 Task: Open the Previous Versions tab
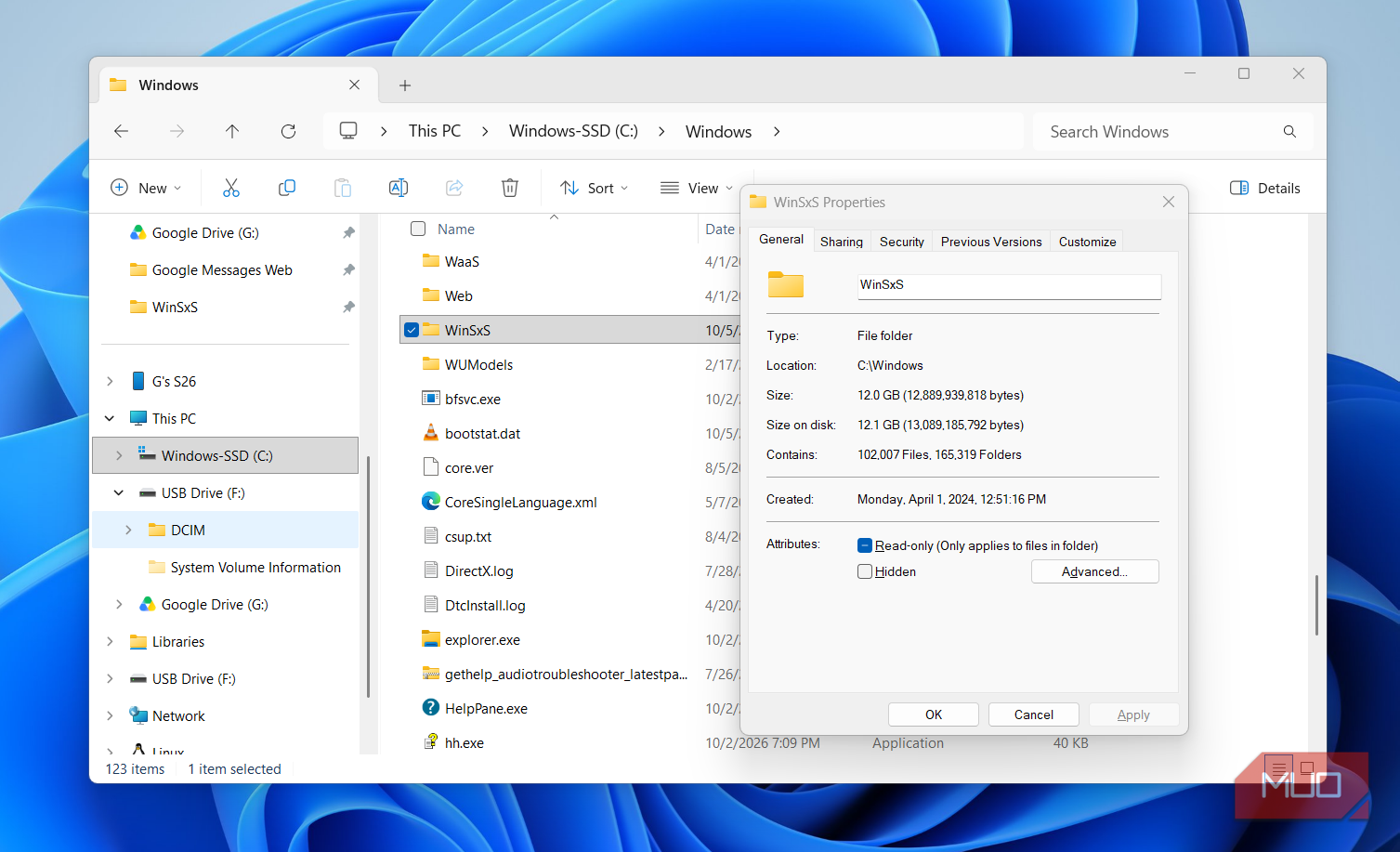991,242
